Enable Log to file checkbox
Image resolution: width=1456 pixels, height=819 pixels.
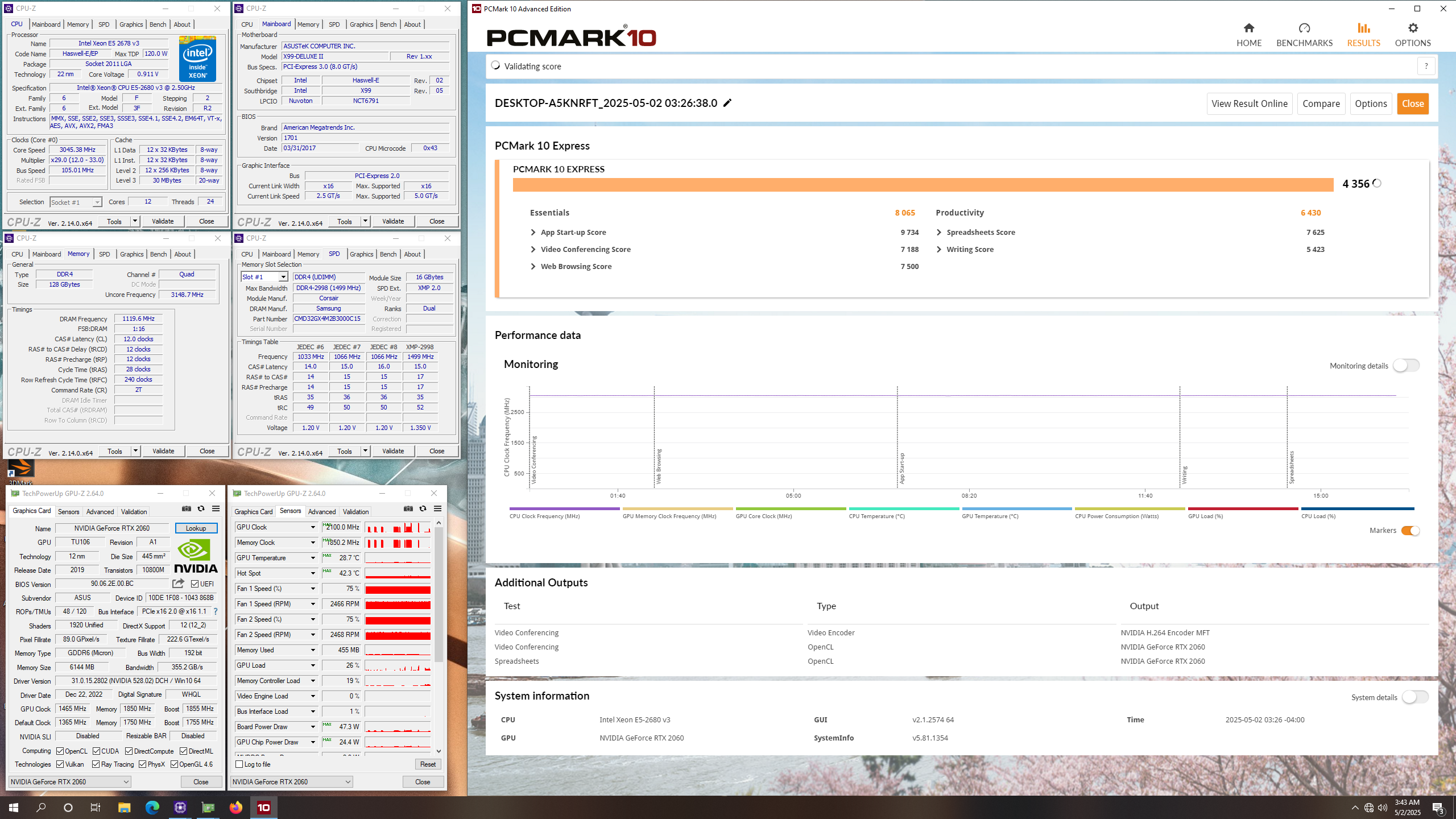coord(239,764)
